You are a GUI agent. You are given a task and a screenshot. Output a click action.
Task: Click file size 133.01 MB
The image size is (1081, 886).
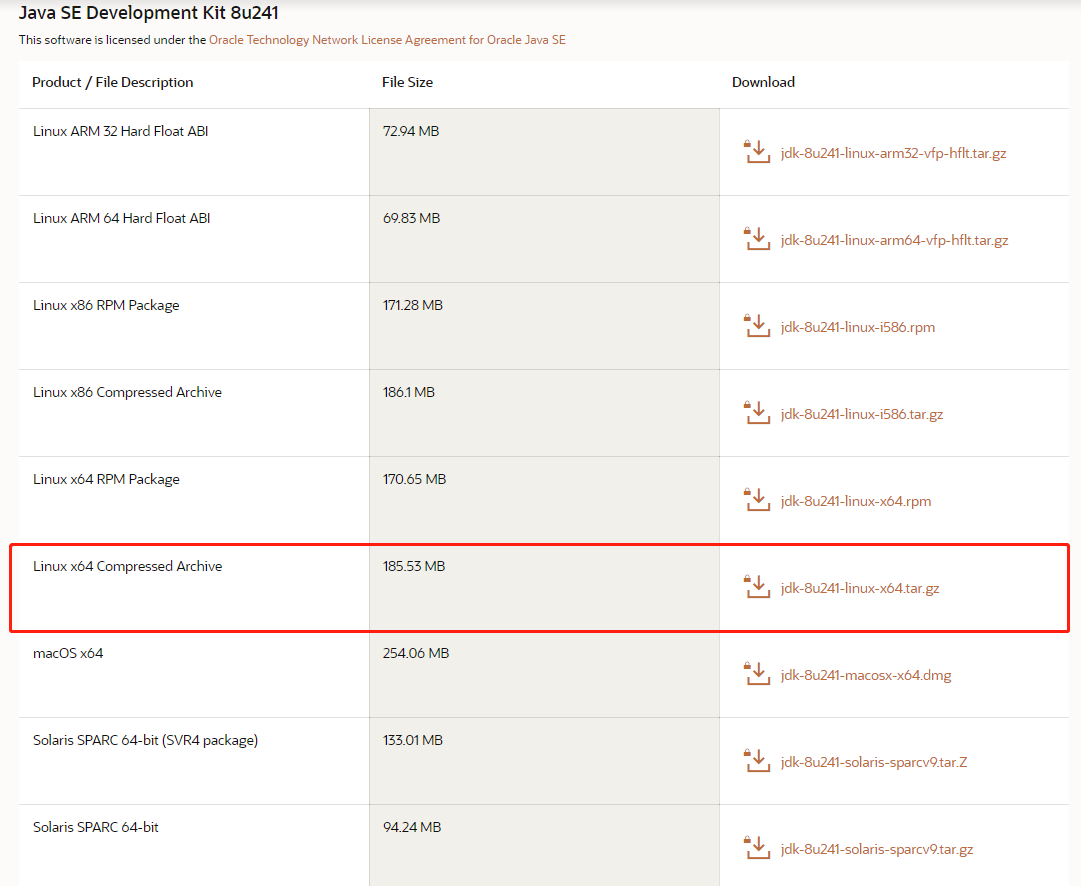pos(413,740)
